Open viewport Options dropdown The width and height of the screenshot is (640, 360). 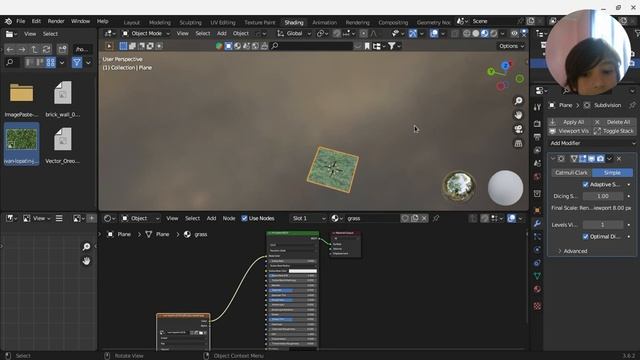click(x=511, y=46)
